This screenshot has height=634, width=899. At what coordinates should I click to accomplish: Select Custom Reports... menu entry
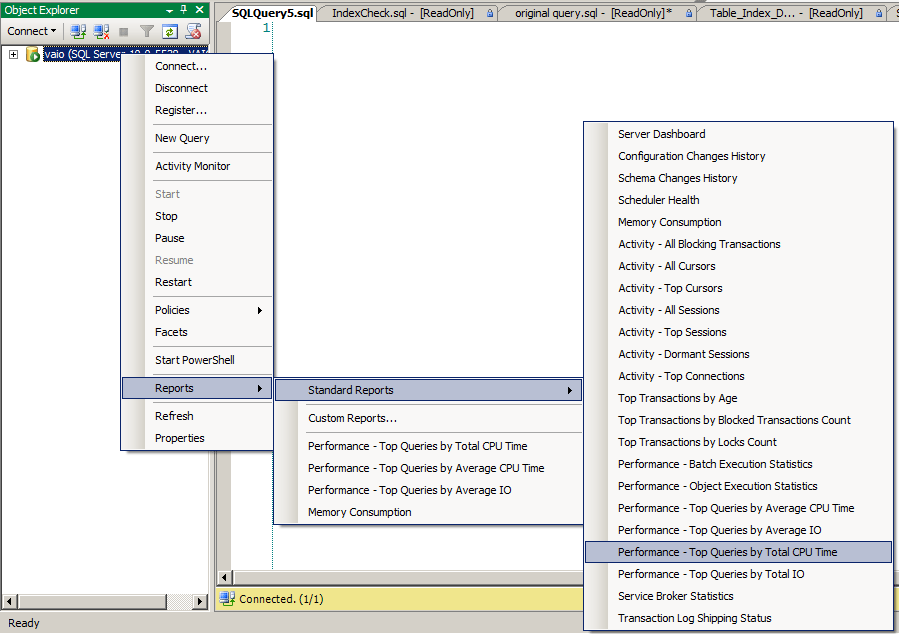352,418
